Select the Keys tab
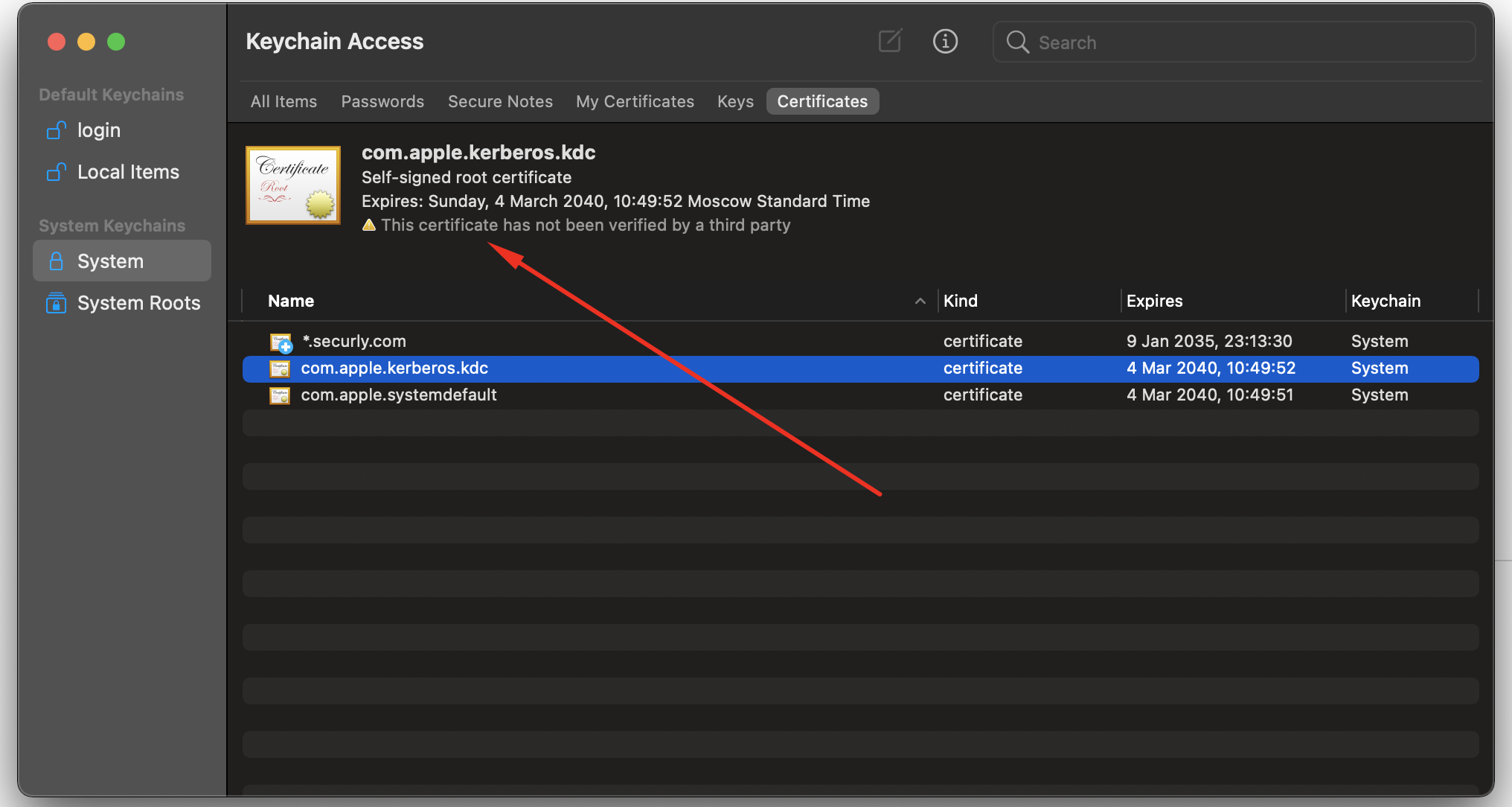The image size is (1512, 807). click(x=735, y=101)
